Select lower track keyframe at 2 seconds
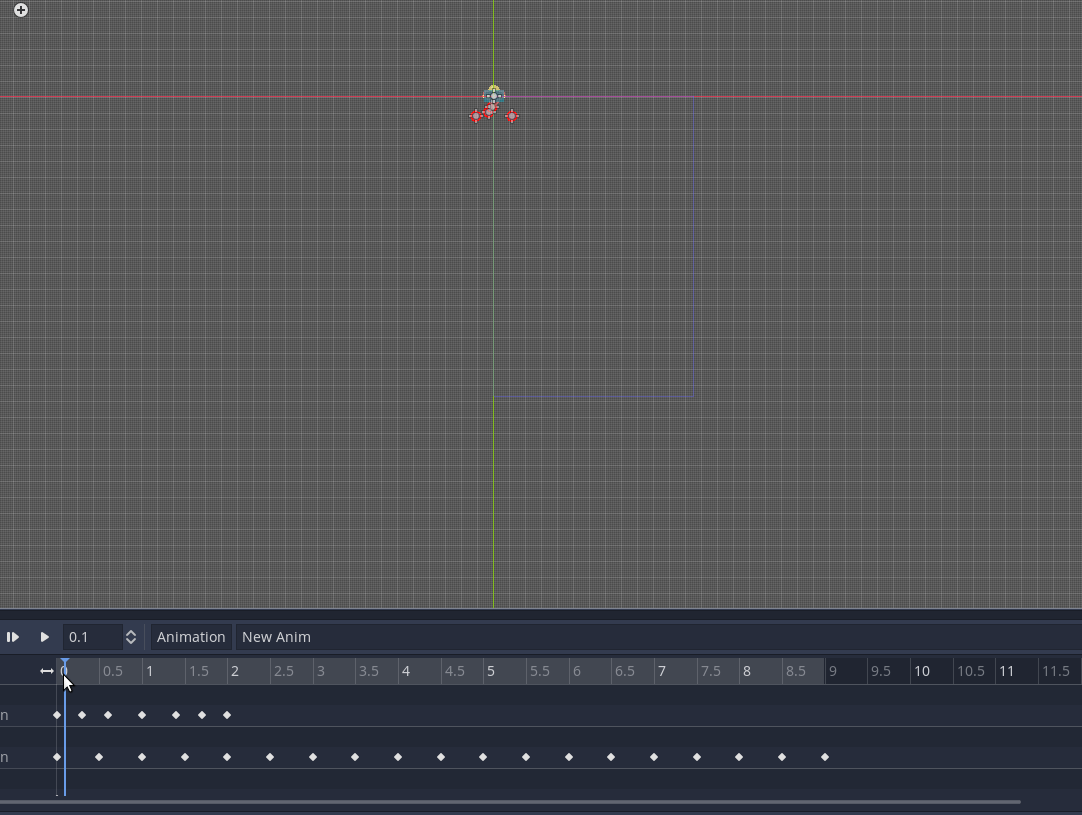 tap(227, 757)
